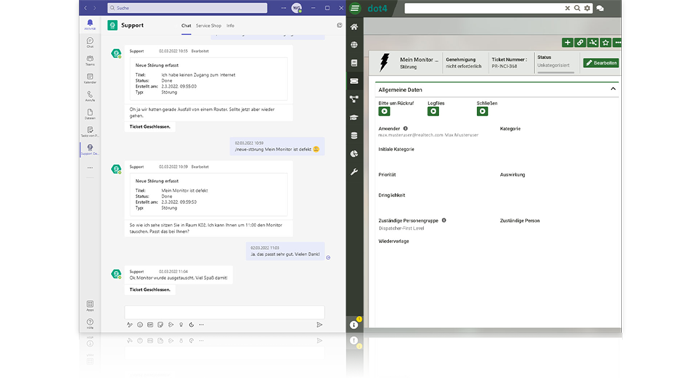This screenshot has width=700, height=379.
Task: Open Teams settings and more ellipsis
Action: point(283,8)
